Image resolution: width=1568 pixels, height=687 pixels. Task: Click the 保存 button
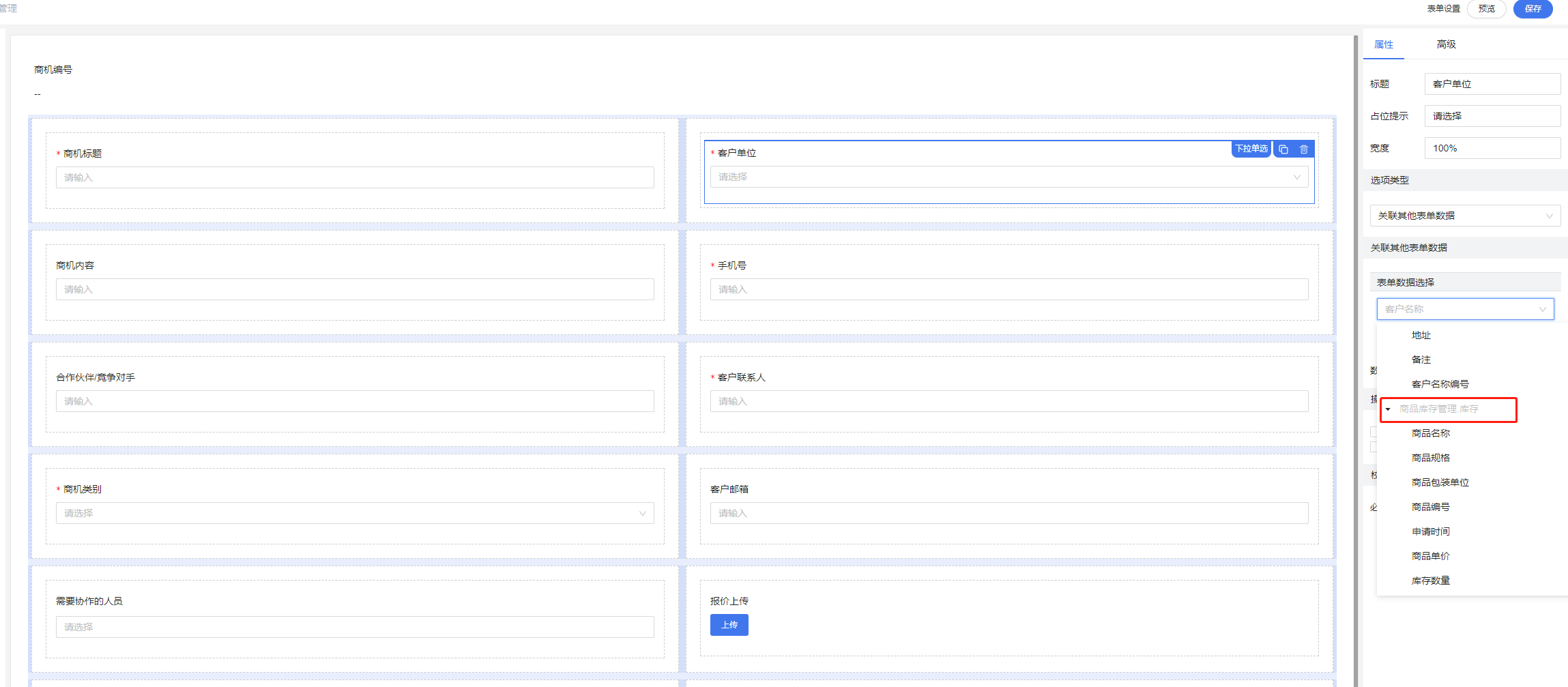pyautogui.click(x=1533, y=9)
